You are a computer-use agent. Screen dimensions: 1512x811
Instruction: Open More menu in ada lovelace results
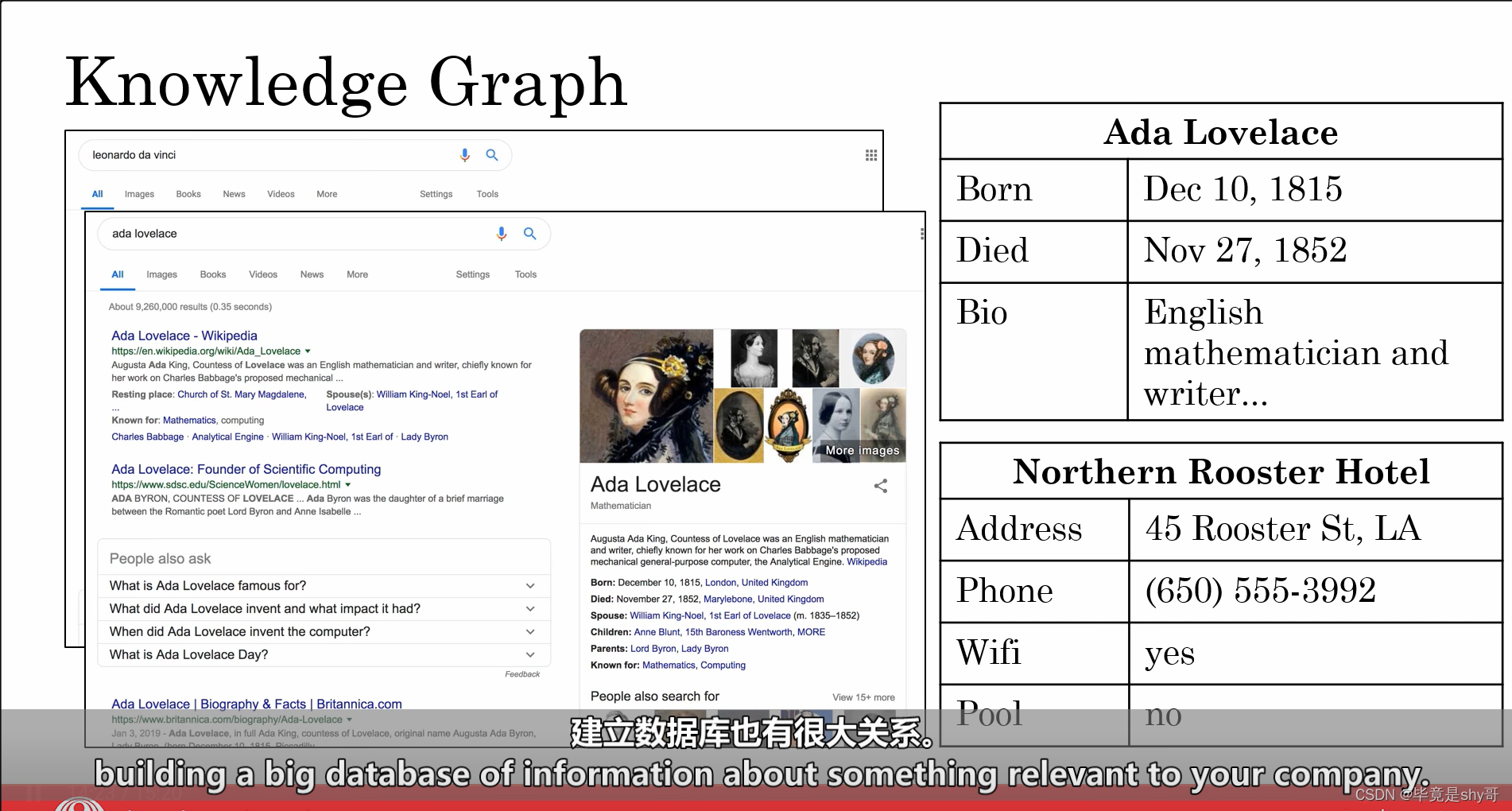click(x=357, y=274)
